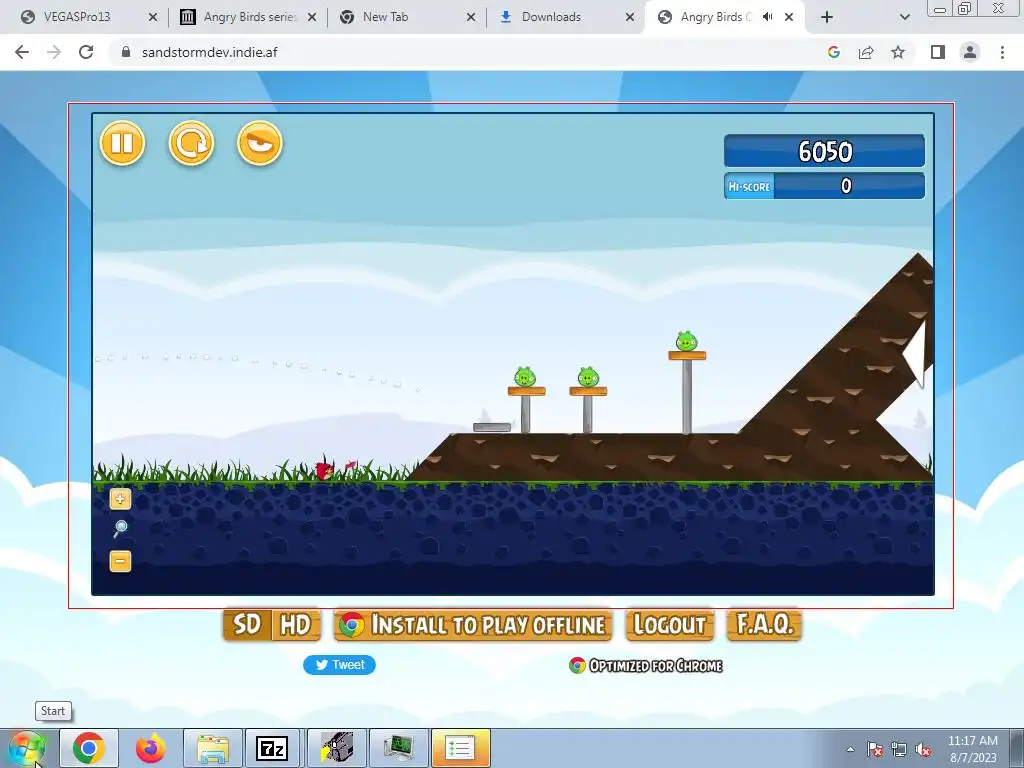Click the red bird on the grass

(325, 469)
